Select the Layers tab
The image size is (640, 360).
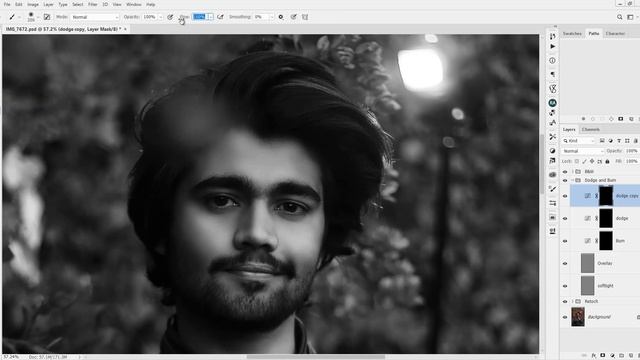click(569, 129)
